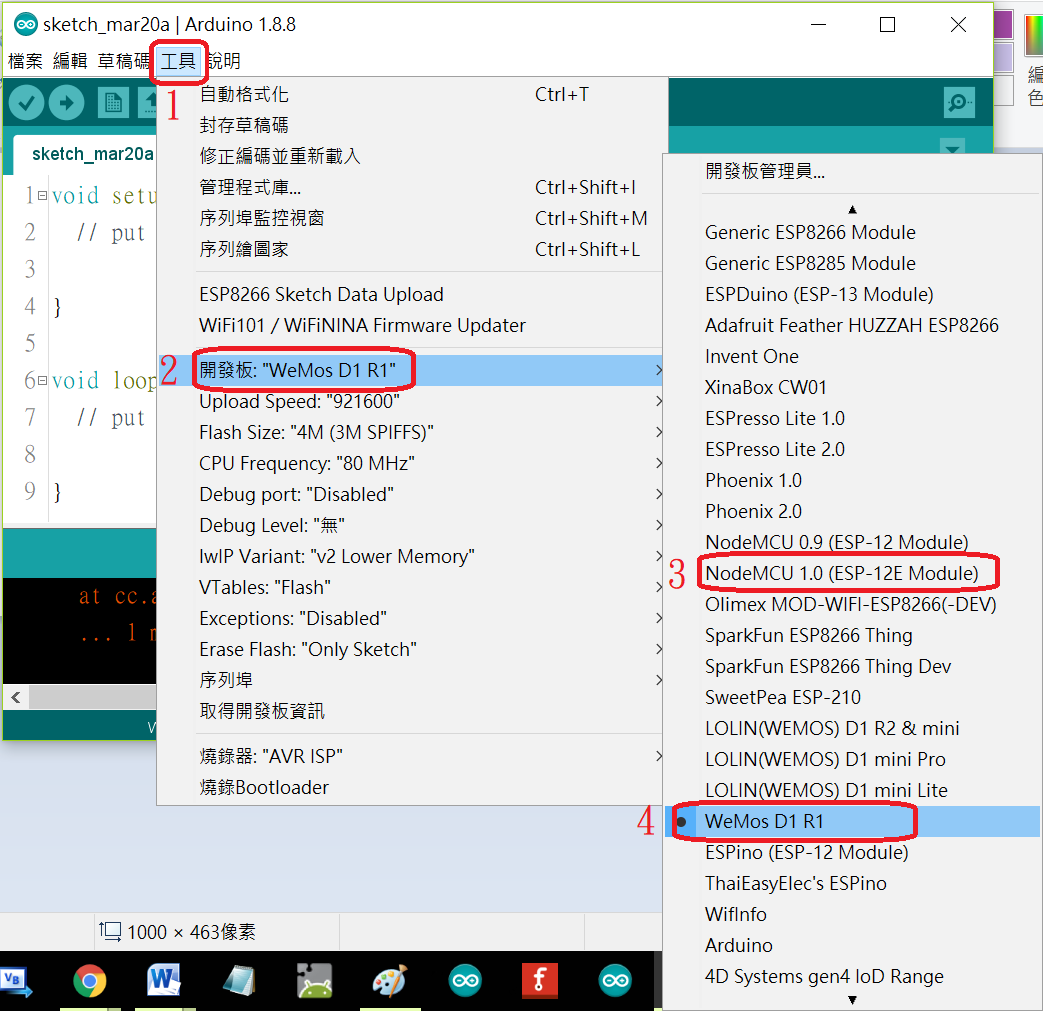Select Generic ESP8266 Module board

852,232
